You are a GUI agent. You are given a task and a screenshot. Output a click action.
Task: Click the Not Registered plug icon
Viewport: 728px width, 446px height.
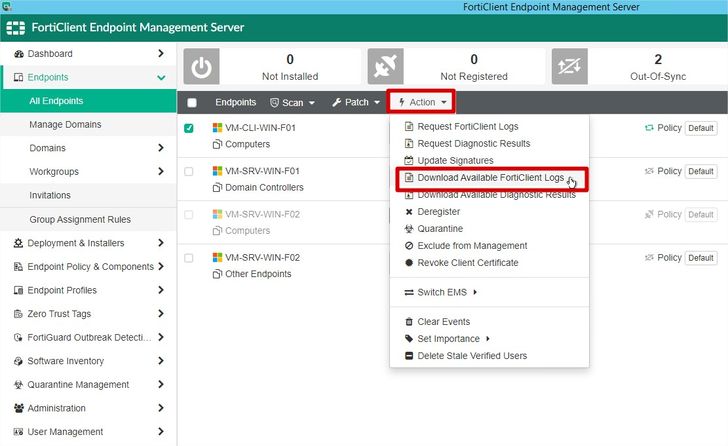[385, 67]
